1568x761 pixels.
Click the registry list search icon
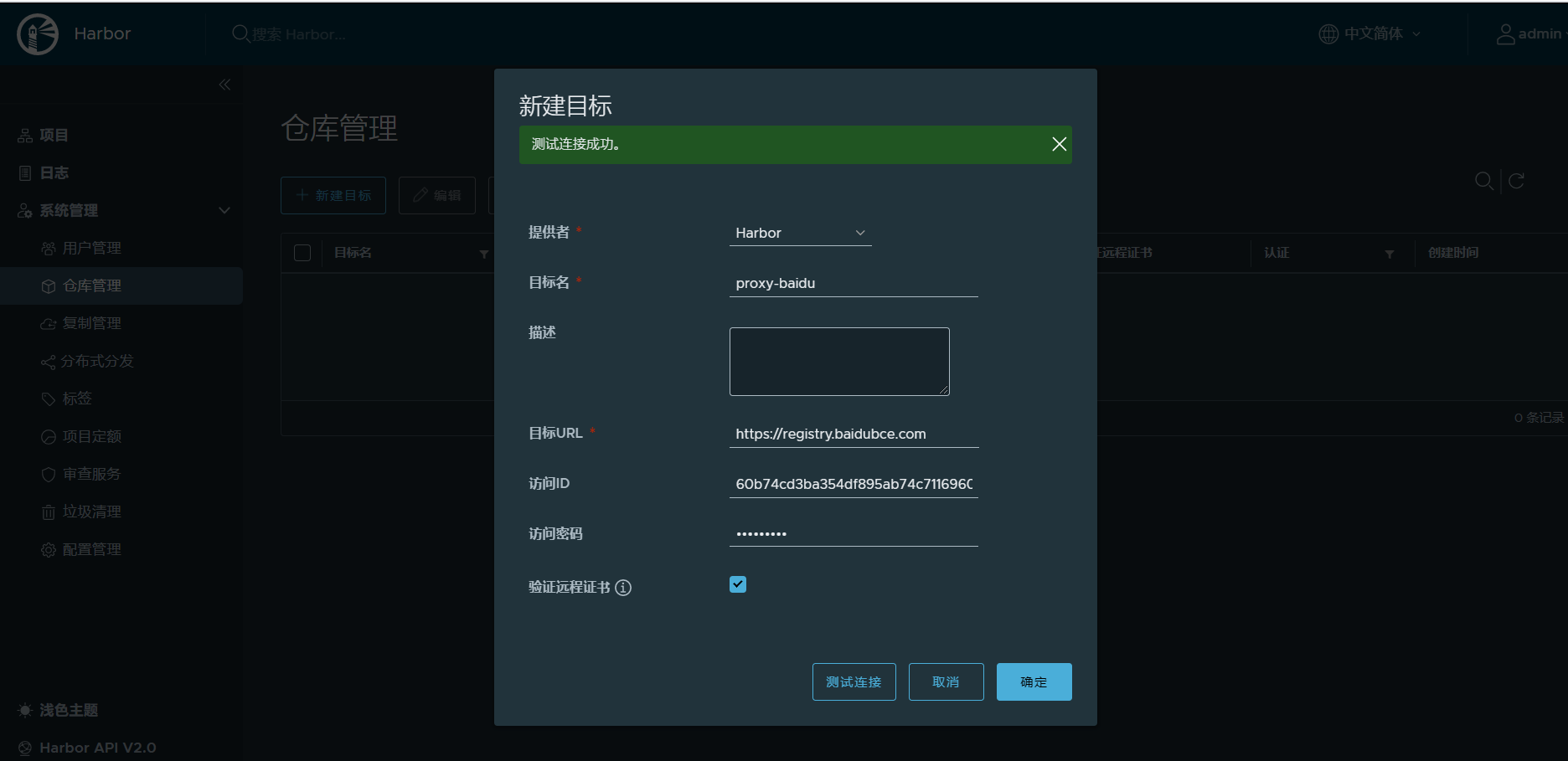pos(1483,181)
